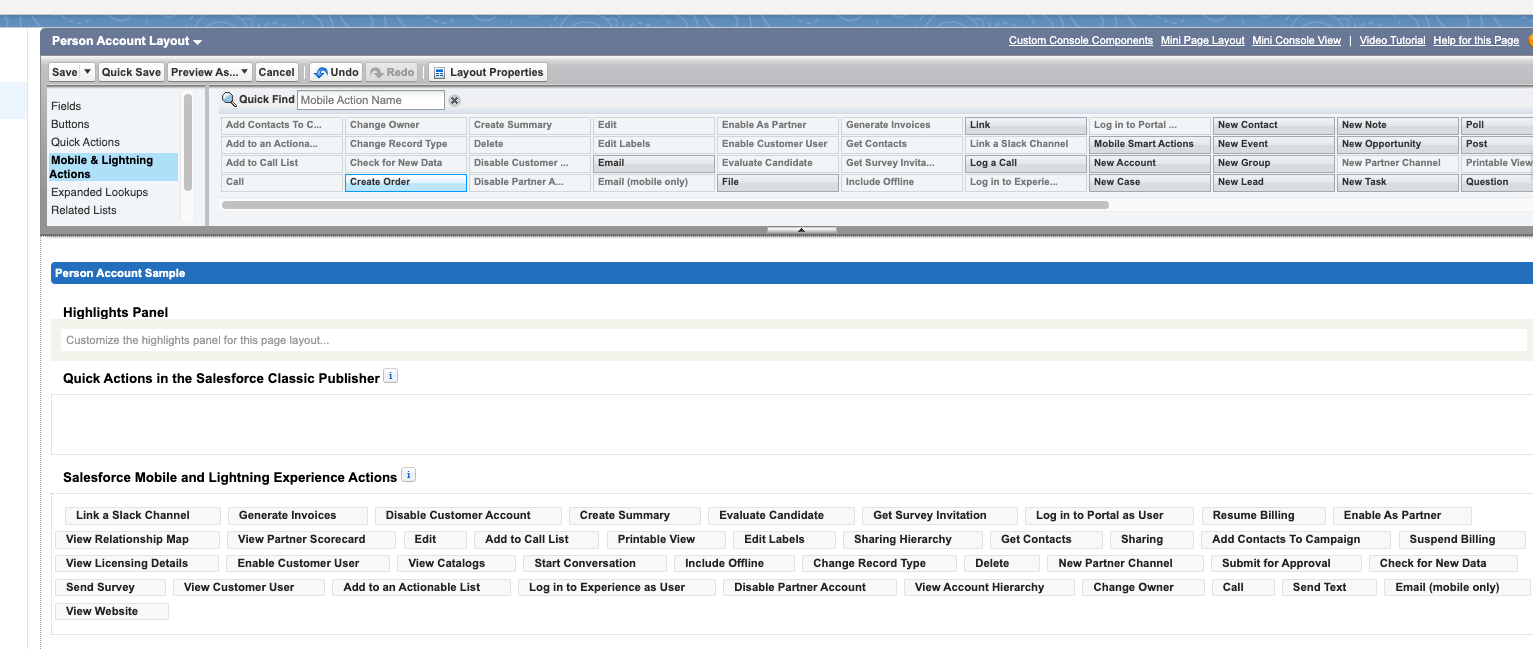The height and width of the screenshot is (649, 1533).
Task: Click the Start Conversation layout action
Action: point(594,563)
